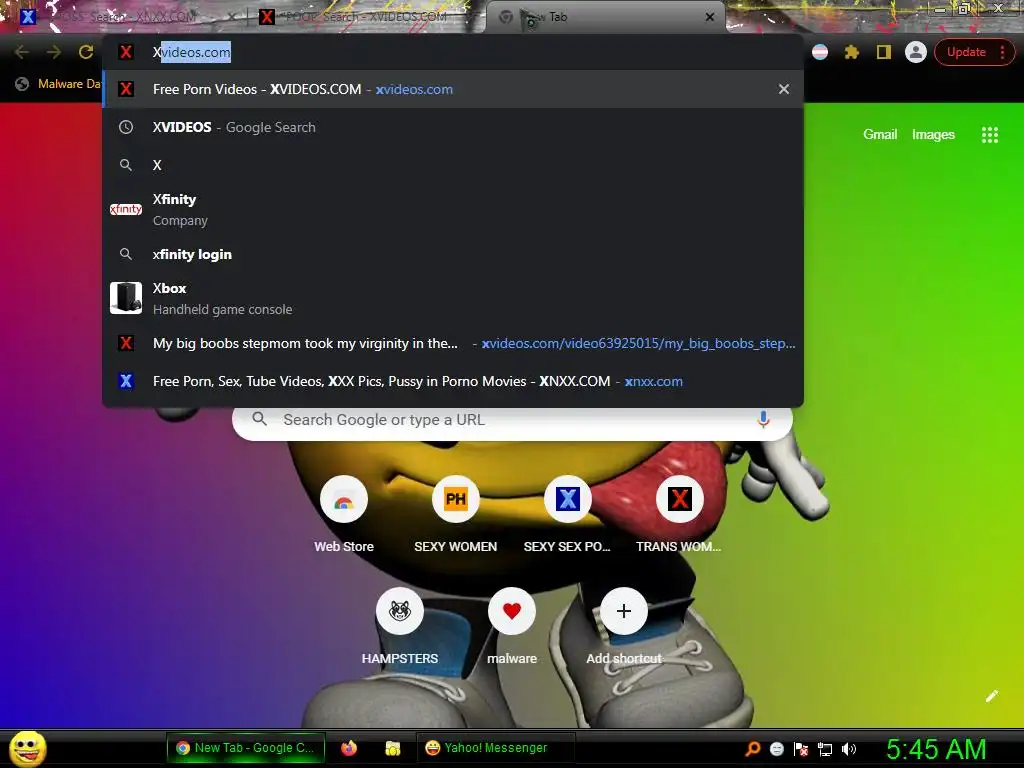Open the Images link
The height and width of the screenshot is (768, 1024).
pos(933,135)
